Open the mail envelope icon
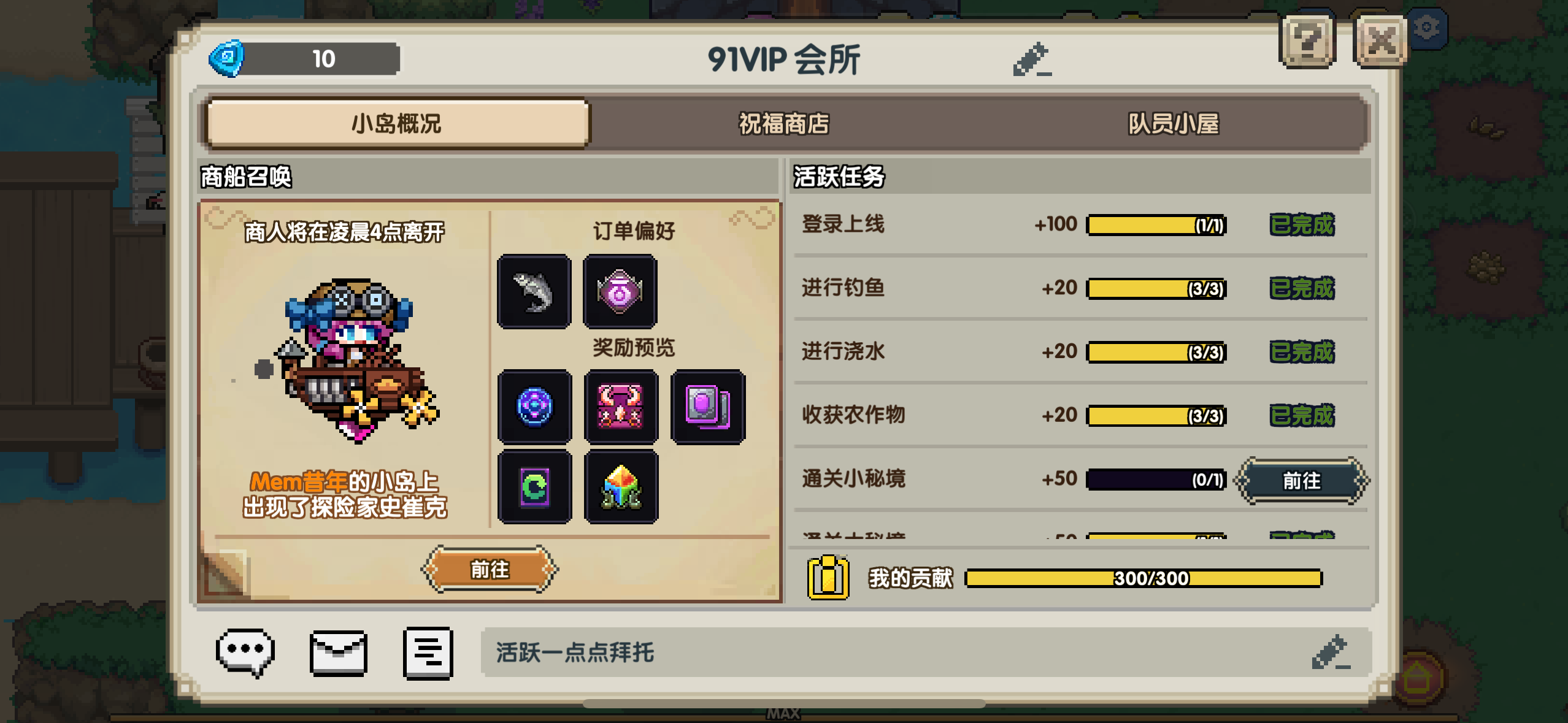The image size is (1568, 723). click(x=338, y=652)
